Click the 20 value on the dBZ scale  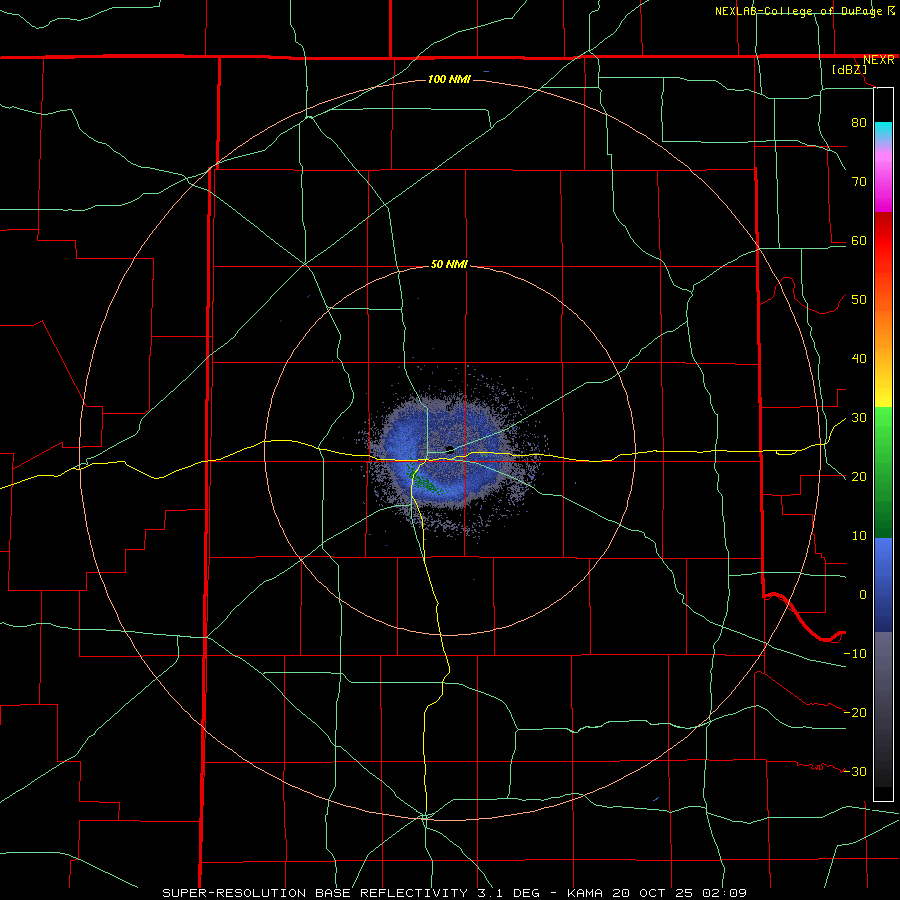tap(859, 477)
